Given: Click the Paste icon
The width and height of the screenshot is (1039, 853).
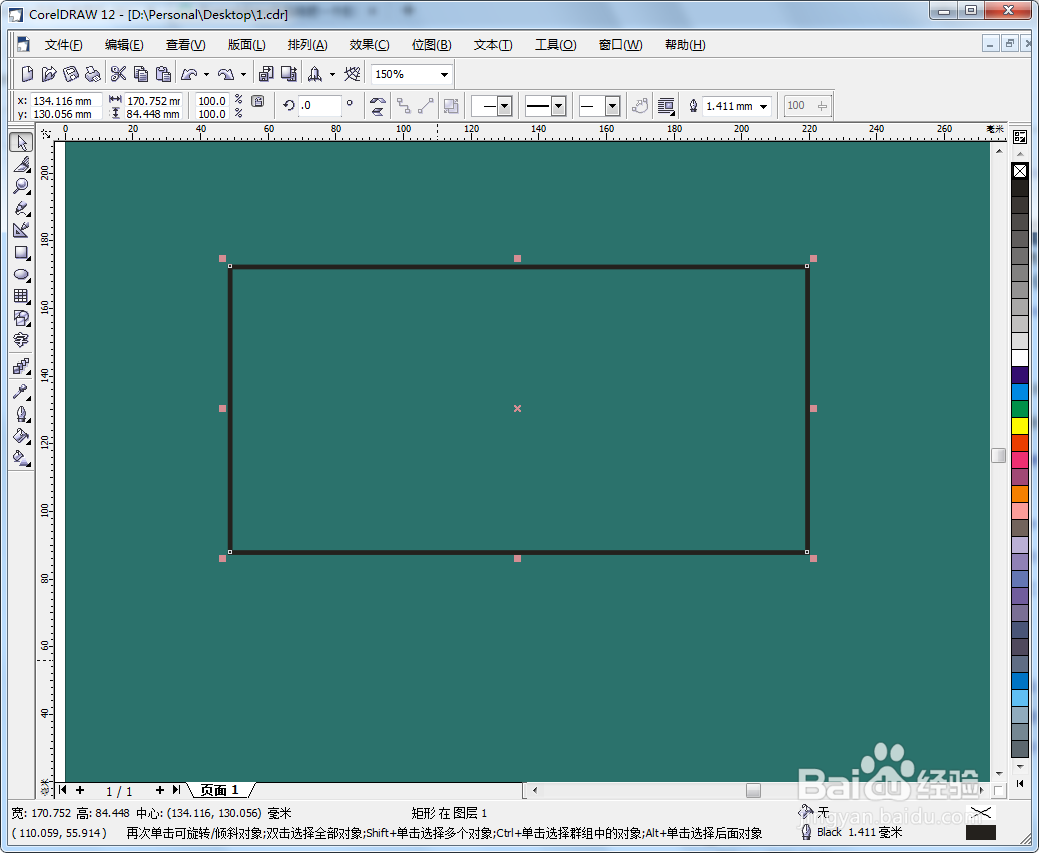Looking at the screenshot, I should point(163,74).
